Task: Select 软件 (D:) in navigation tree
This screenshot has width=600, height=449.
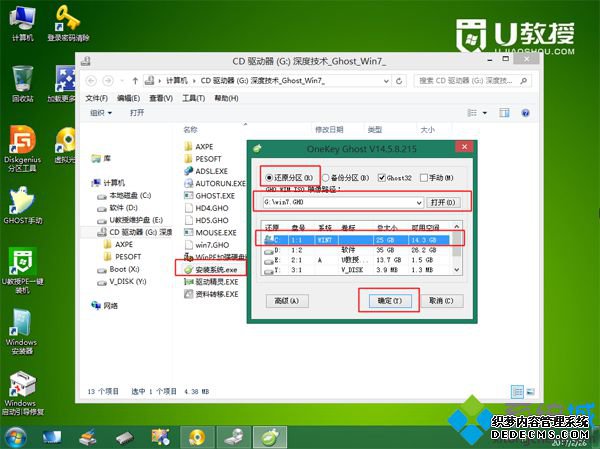Action: click(x=118, y=208)
